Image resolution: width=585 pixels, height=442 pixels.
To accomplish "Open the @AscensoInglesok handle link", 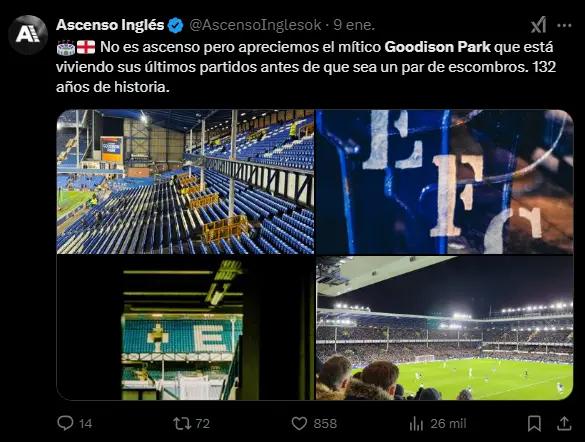I will coord(256,25).
